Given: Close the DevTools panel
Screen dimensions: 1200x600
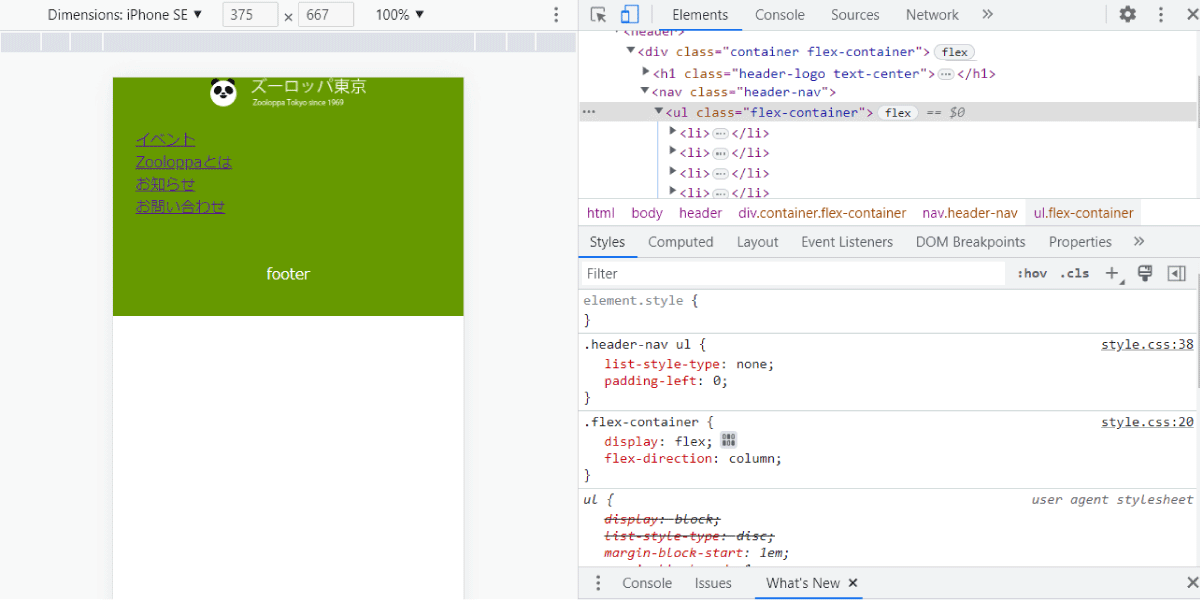Looking at the screenshot, I should [1192, 15].
